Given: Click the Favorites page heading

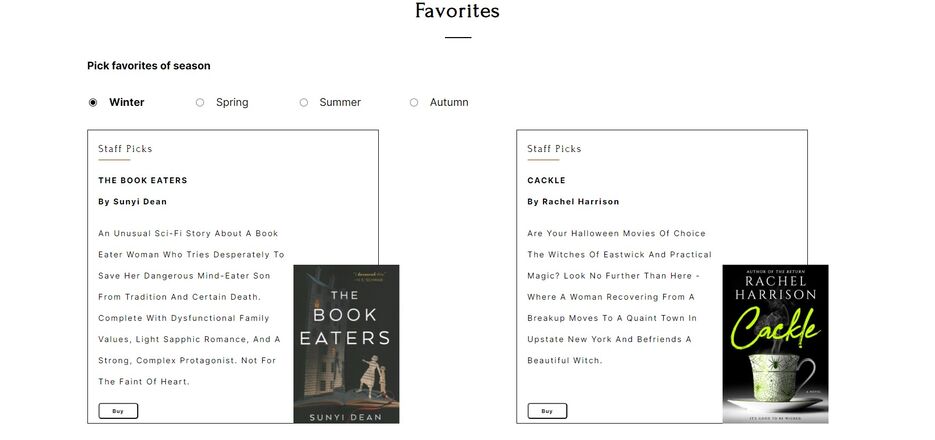Looking at the screenshot, I should click(x=457, y=11).
